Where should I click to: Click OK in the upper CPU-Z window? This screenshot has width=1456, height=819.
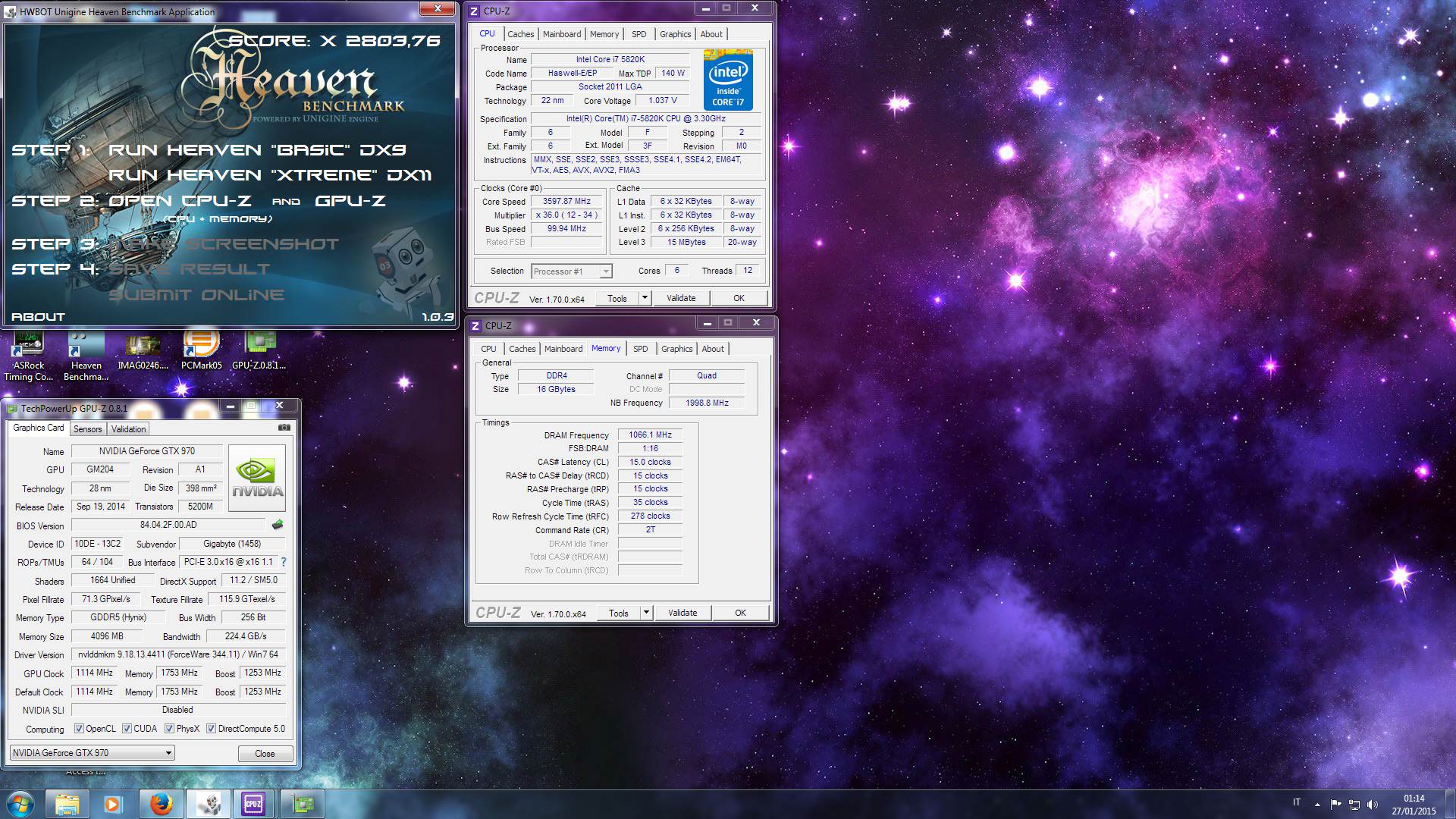coord(739,298)
